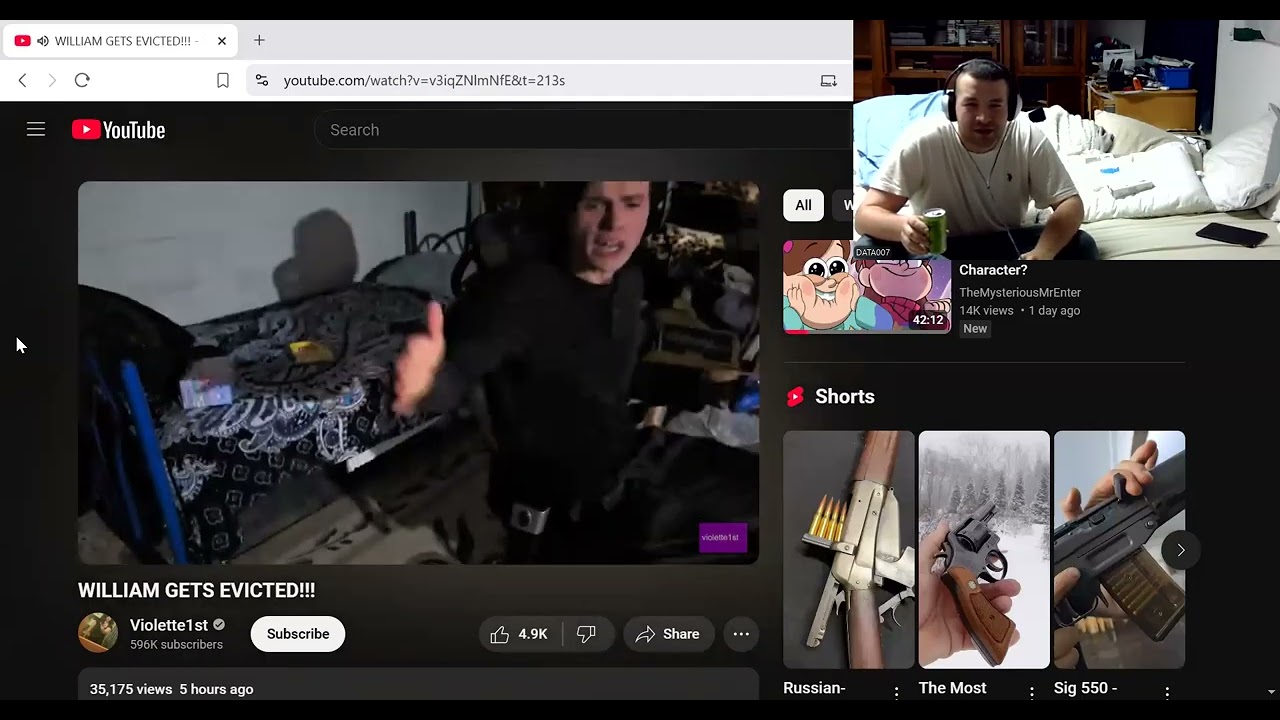Click the Sig 550 - short title text
Screen dimensions: 1280x720
[1085, 688]
